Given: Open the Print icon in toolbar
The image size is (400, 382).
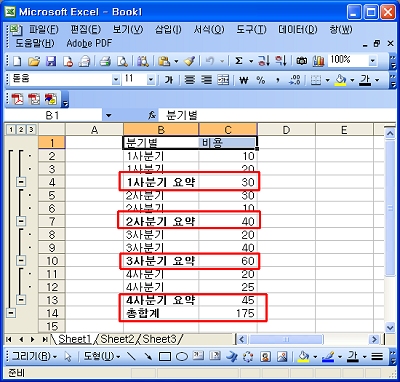Looking at the screenshot, I should [106, 61].
